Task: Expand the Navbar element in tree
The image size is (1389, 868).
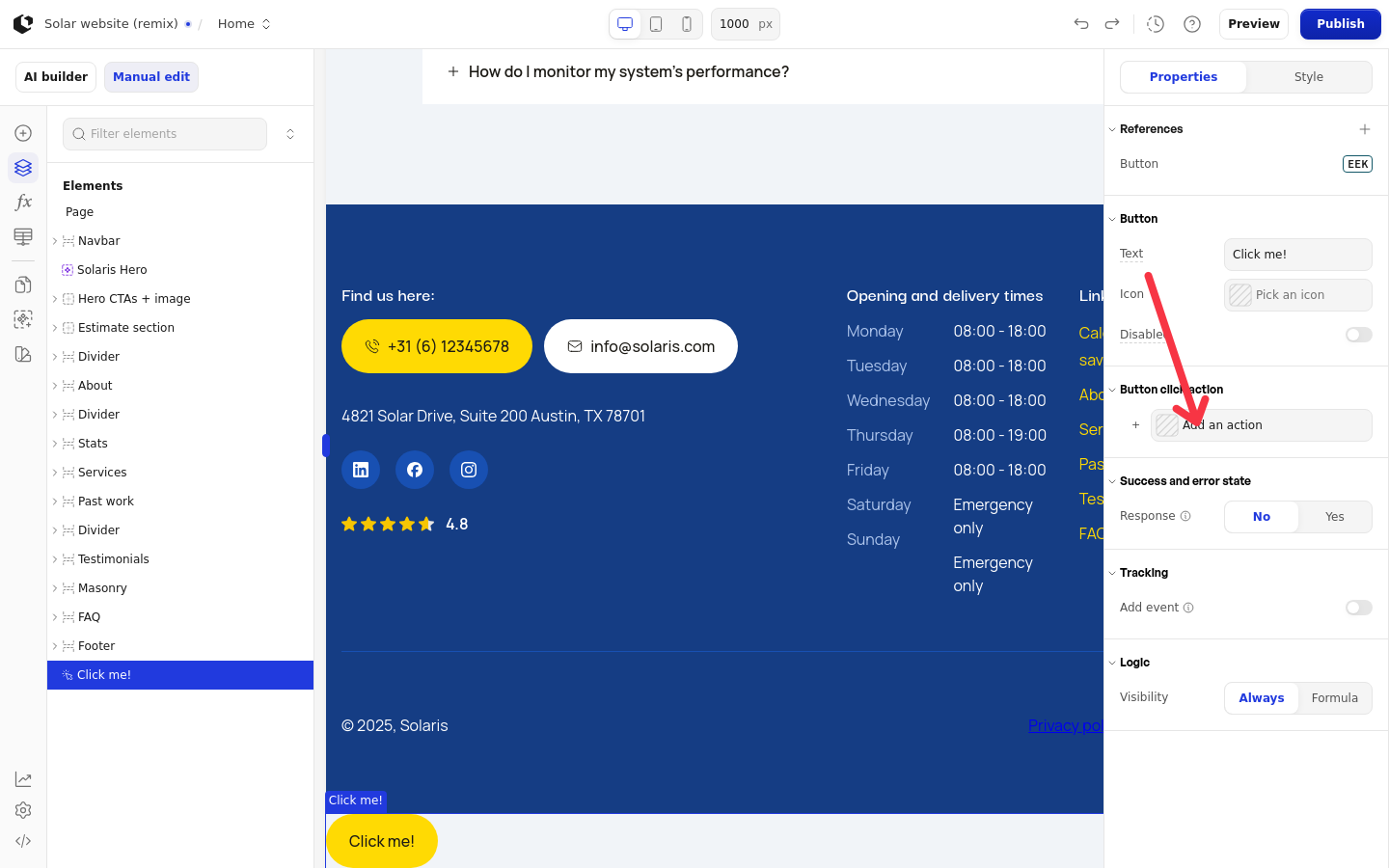Action: [x=55, y=241]
